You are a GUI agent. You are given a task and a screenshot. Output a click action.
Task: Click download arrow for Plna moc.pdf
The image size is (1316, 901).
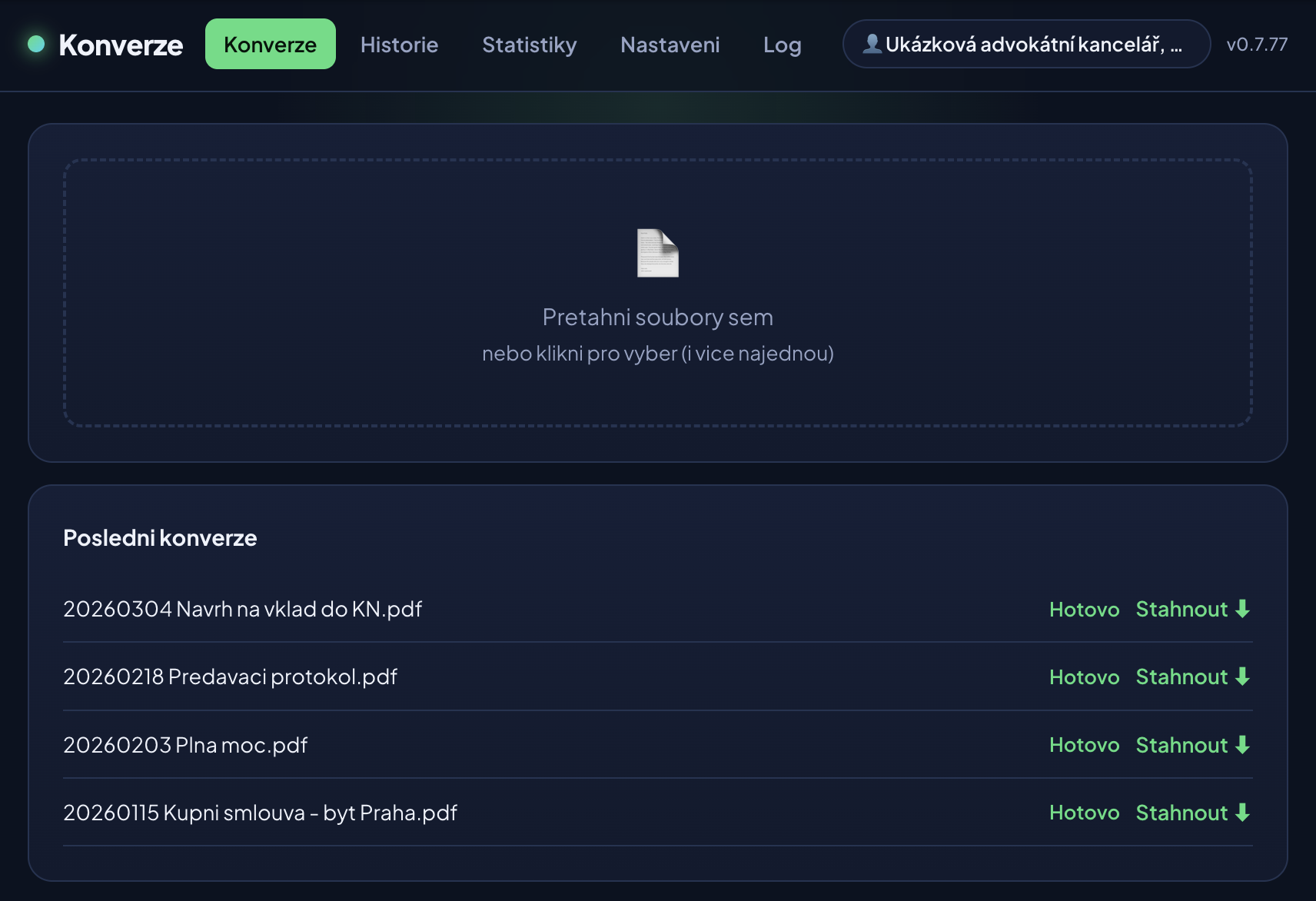[x=1242, y=745]
